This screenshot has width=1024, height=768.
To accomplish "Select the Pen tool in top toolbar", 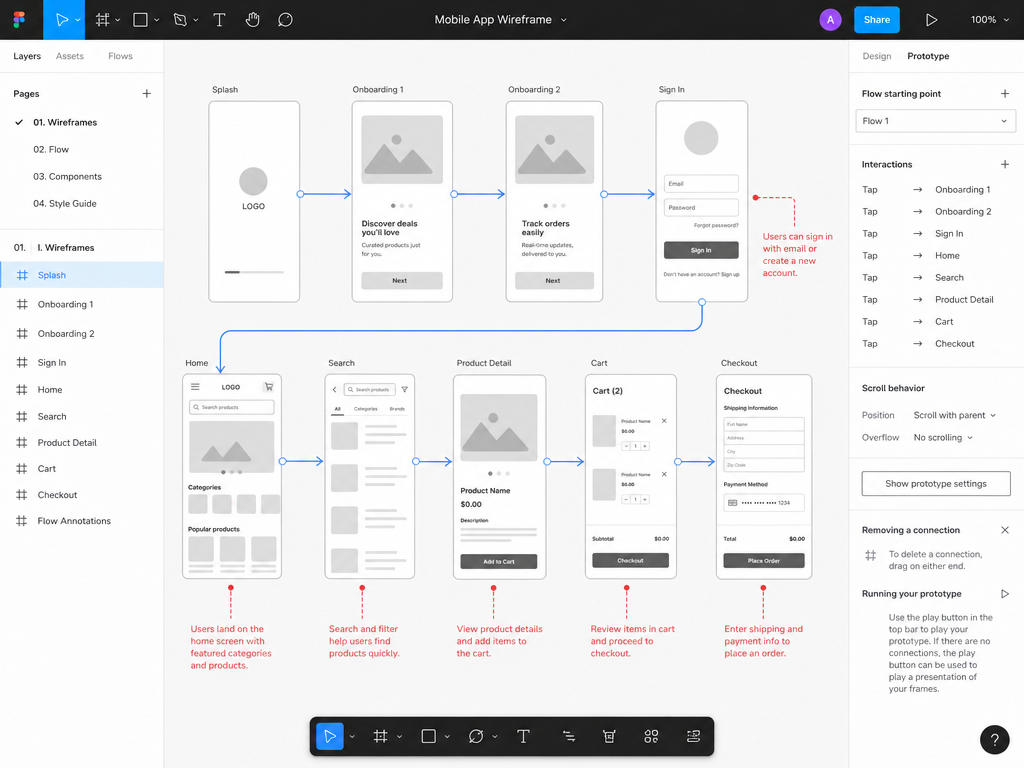I will 180,20.
